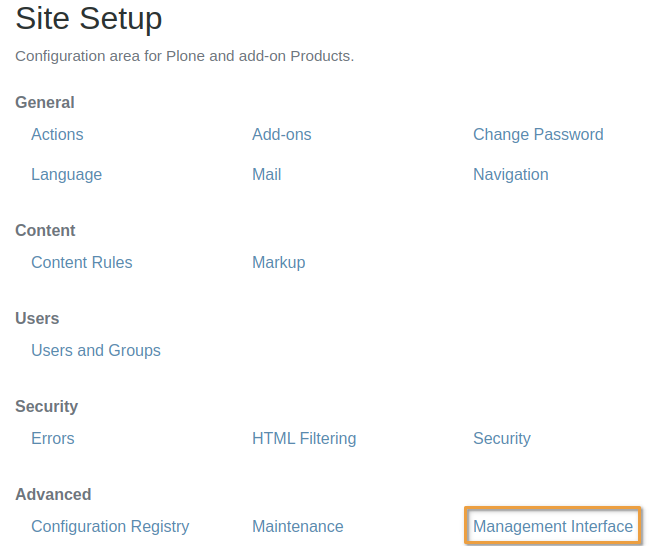
Task: Go to Add-ons configuration
Action: tap(281, 134)
